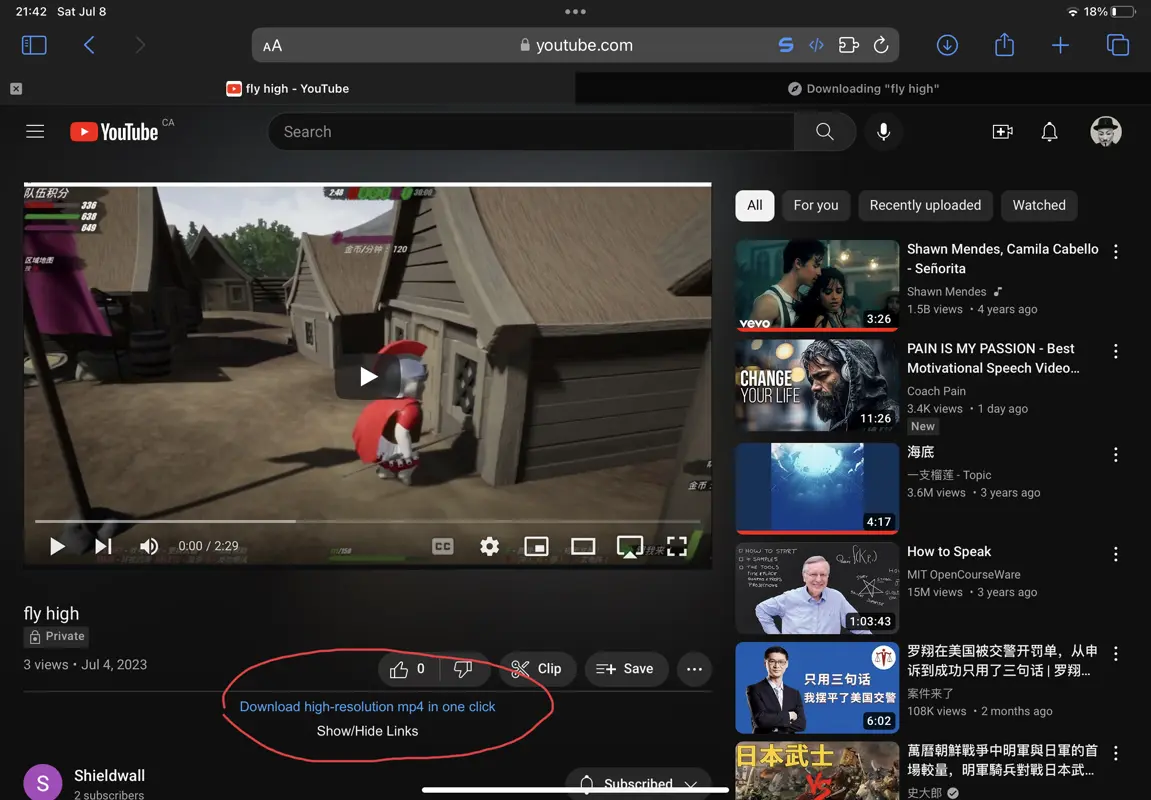Open the player settings gear
The height and width of the screenshot is (800, 1151).
pyautogui.click(x=489, y=546)
